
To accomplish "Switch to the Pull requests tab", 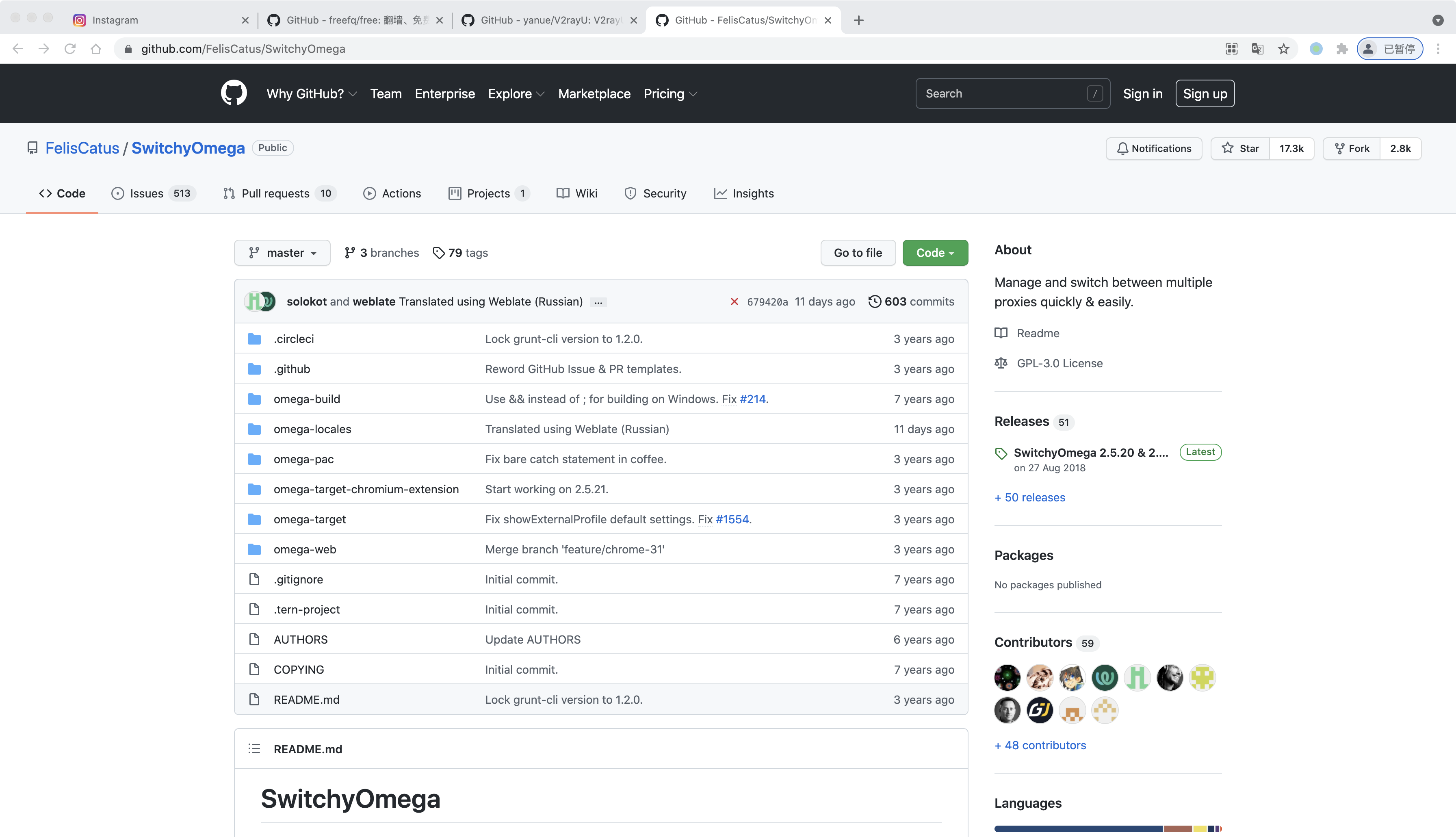I will (279, 193).
